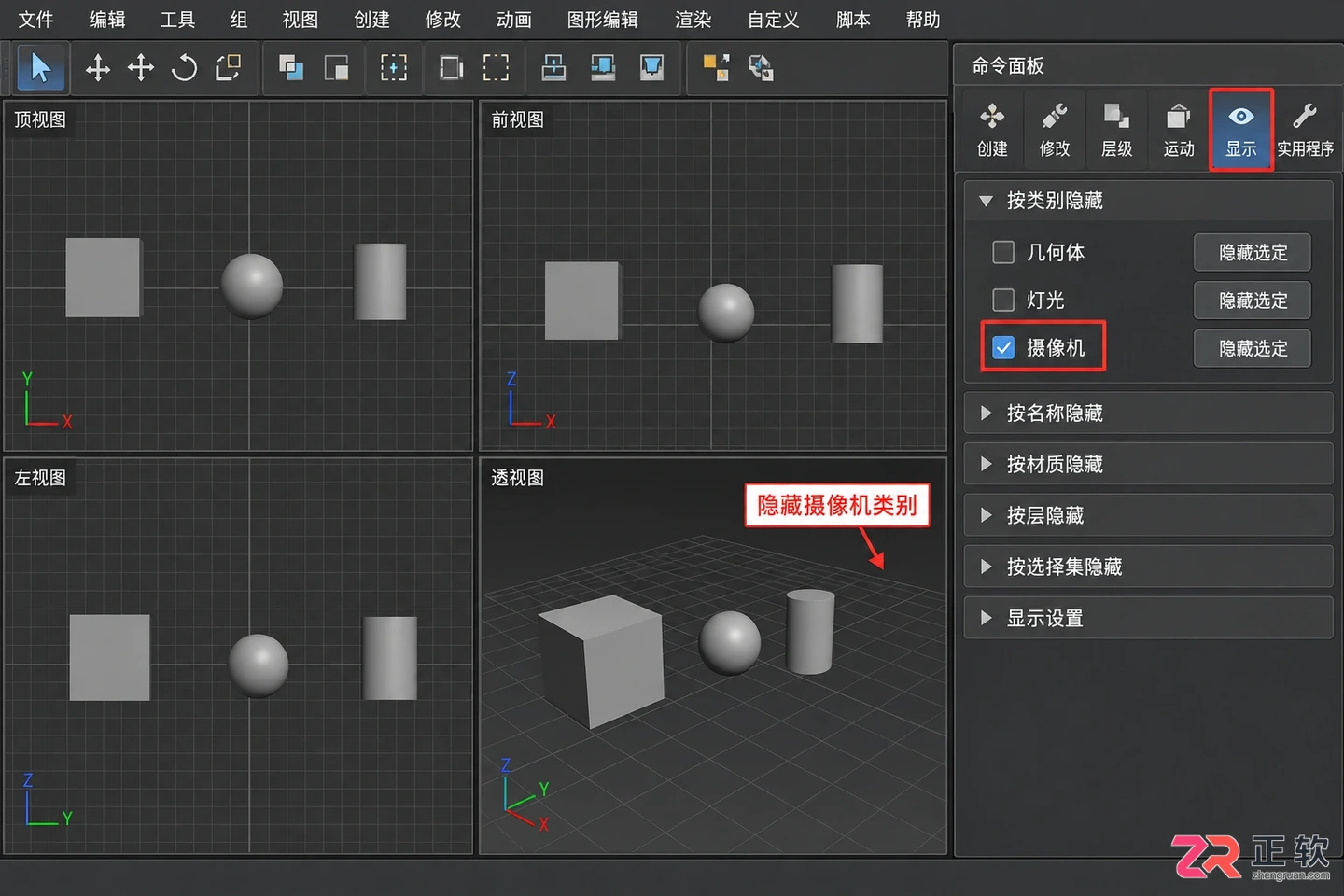Click the overlapping blue squares icon
This screenshot has width=1344, height=896.
click(x=291, y=68)
